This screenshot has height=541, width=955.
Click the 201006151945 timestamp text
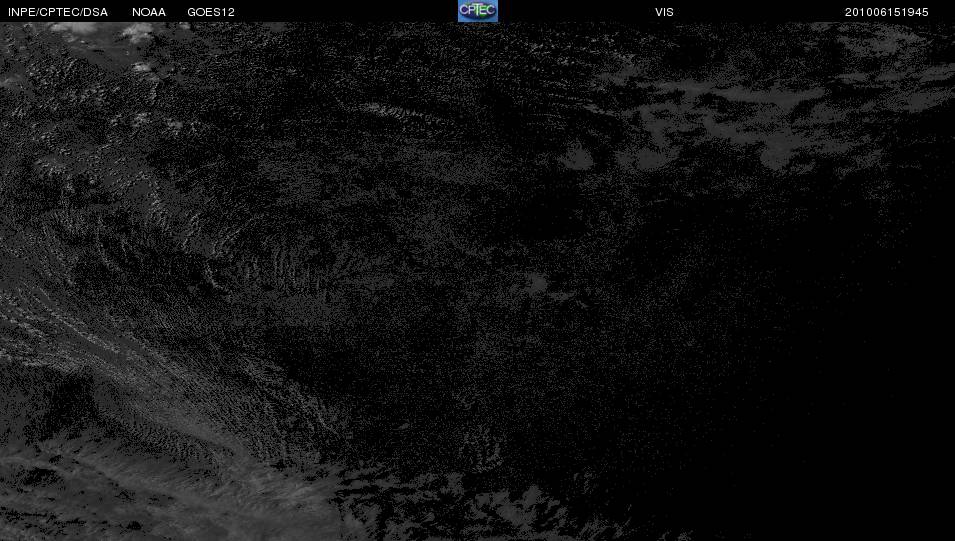pyautogui.click(x=886, y=12)
